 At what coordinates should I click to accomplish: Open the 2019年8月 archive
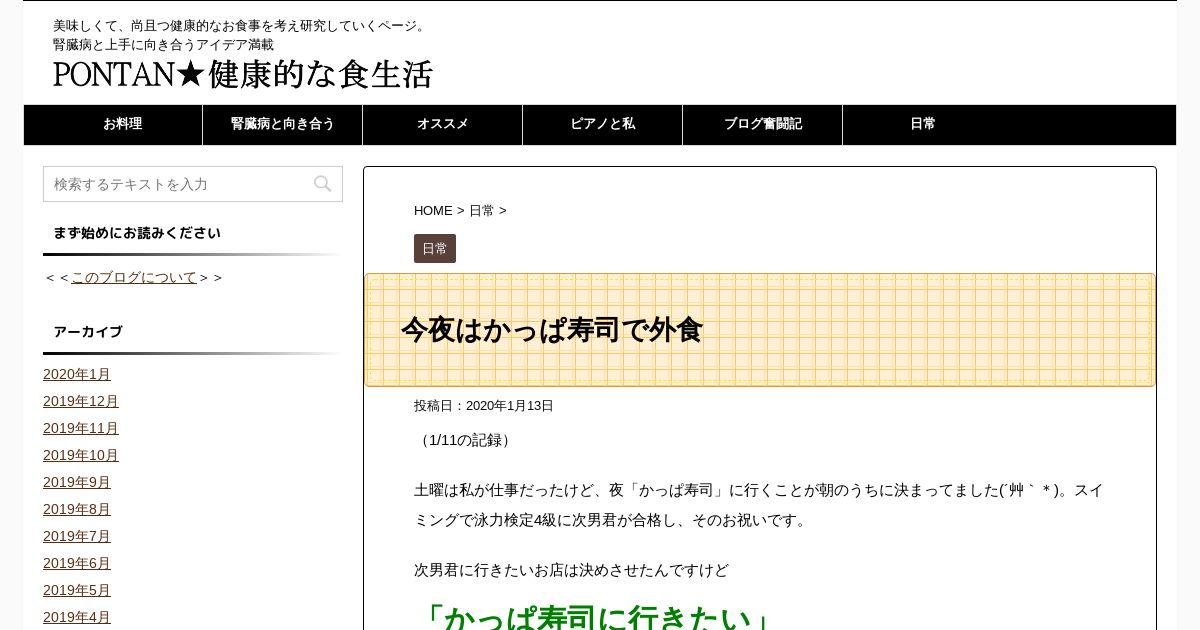tap(77, 509)
